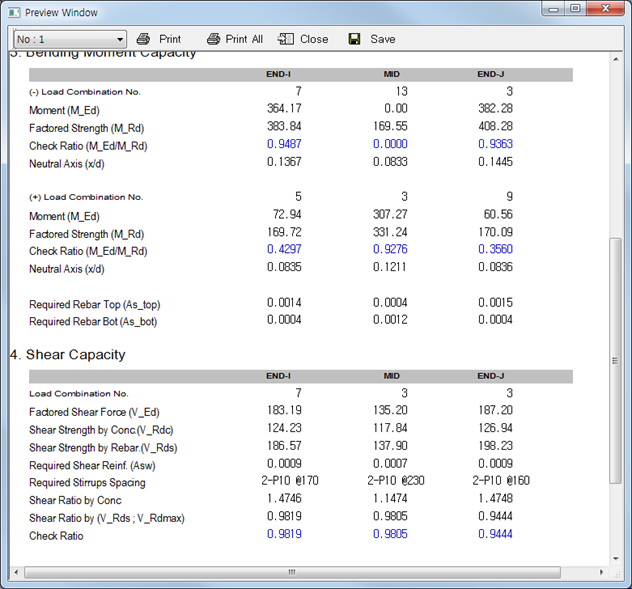Click factored shear force value 187.20

tap(495, 410)
